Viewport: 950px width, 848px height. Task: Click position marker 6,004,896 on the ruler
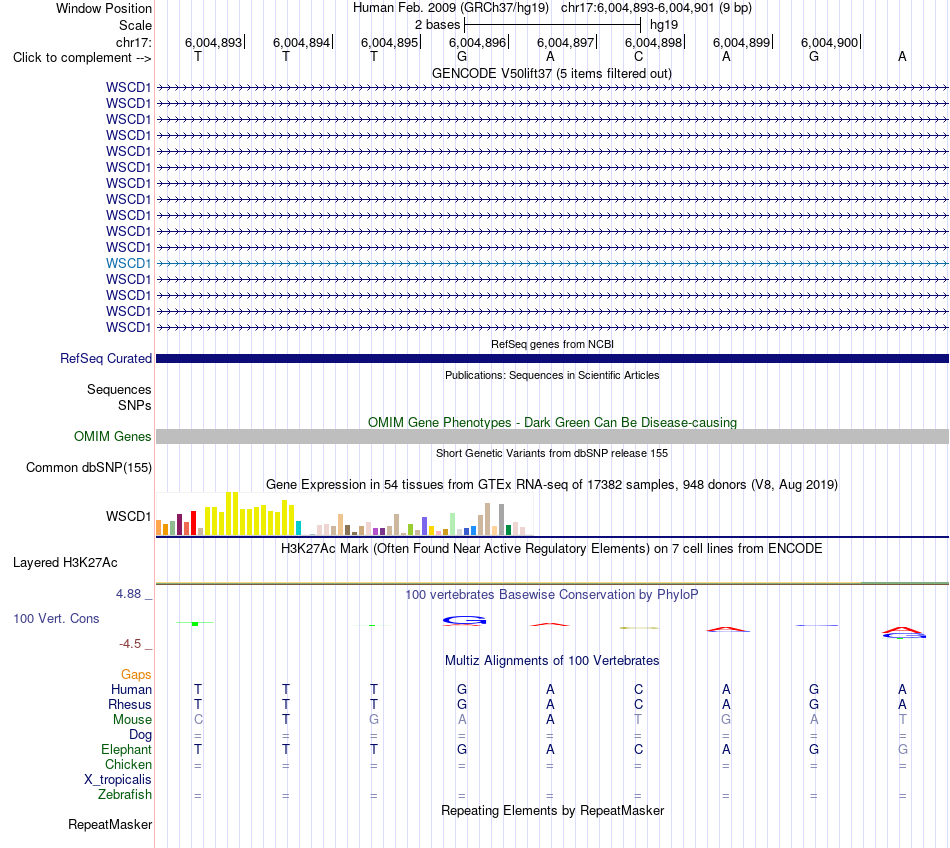477,42
